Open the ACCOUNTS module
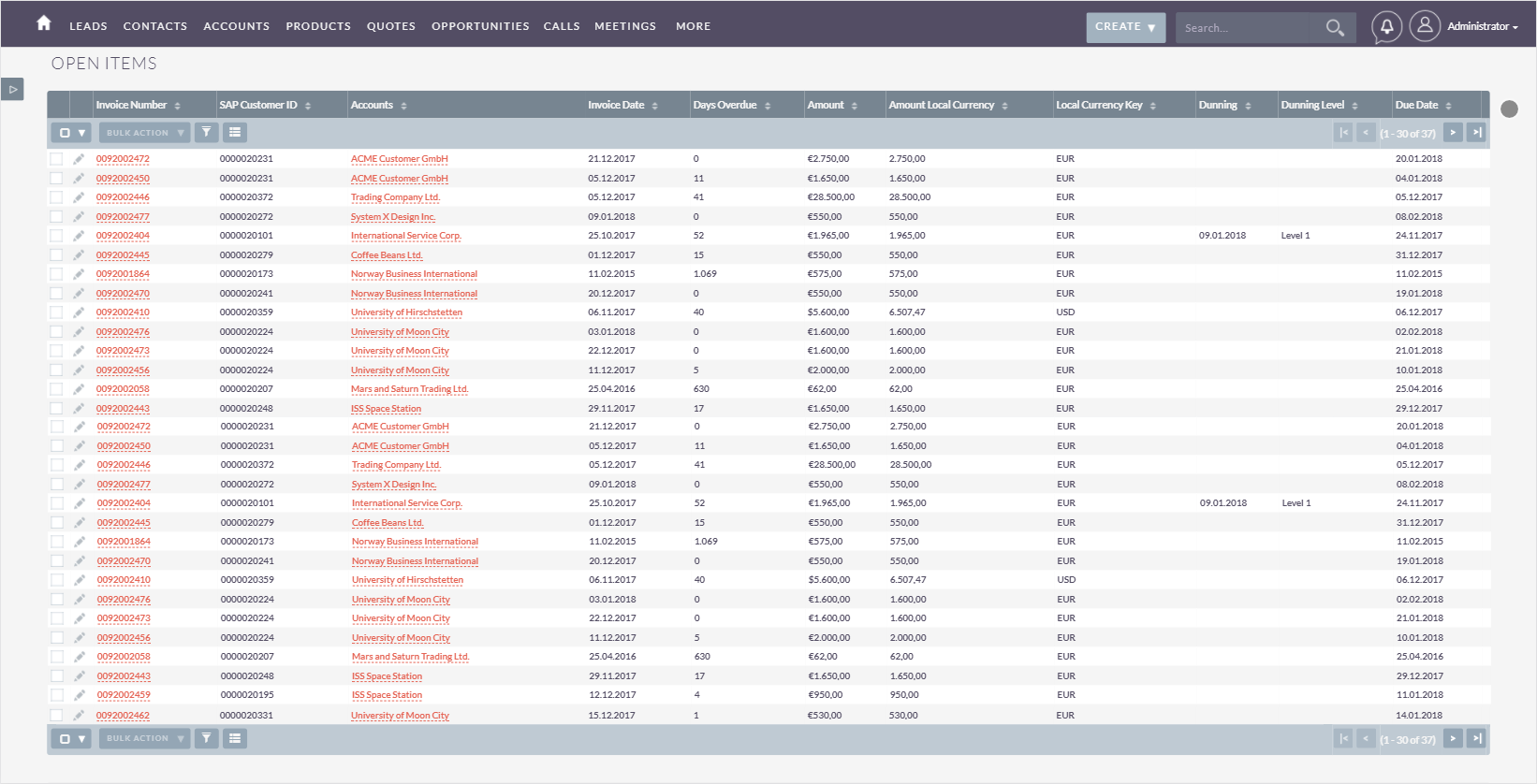This screenshot has width=1537, height=784. pos(237,26)
